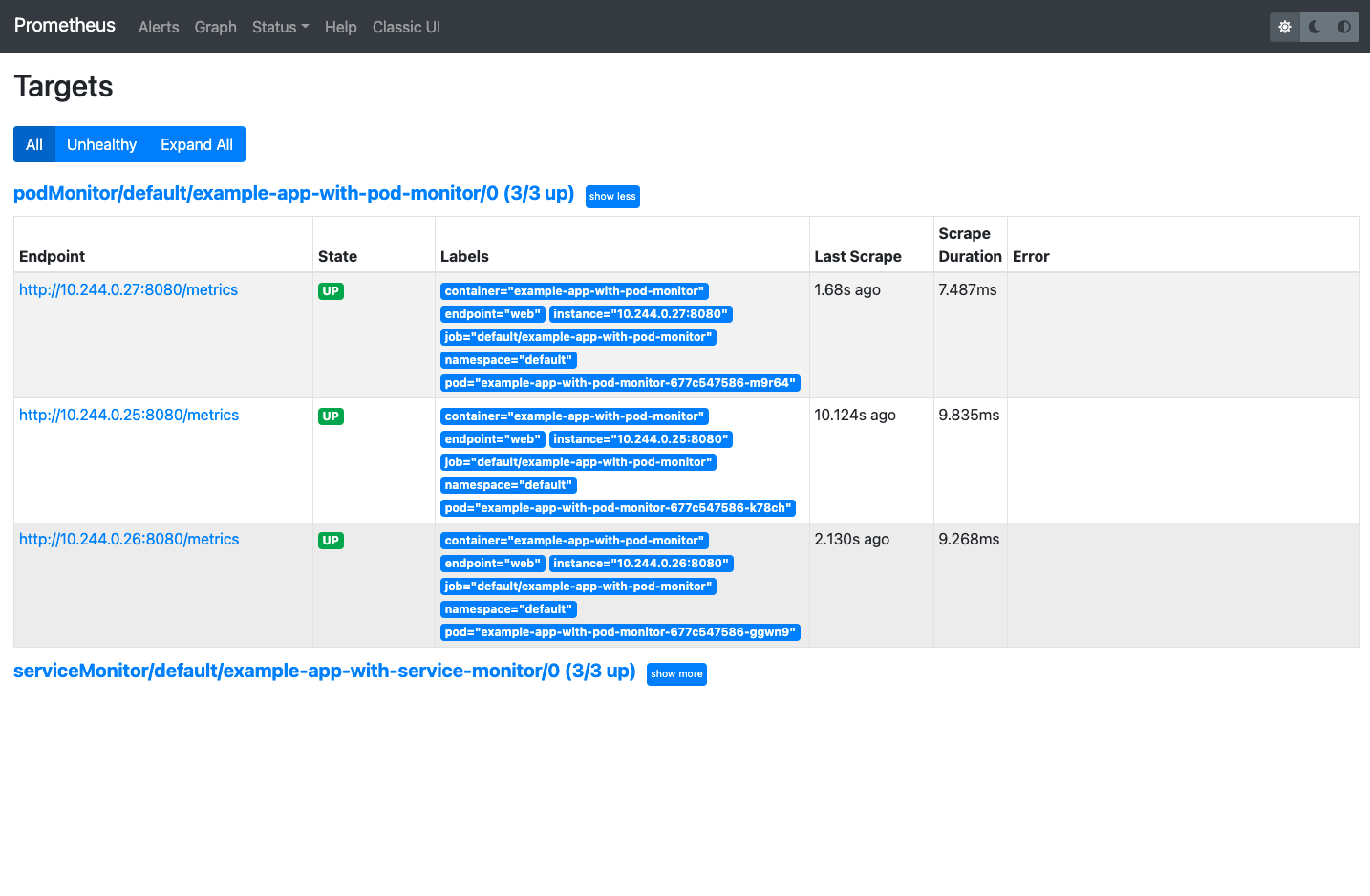Viewport: 1370px width, 896px height.
Task: Click the instance="10.244.0.27:8080" label
Action: tap(641, 314)
